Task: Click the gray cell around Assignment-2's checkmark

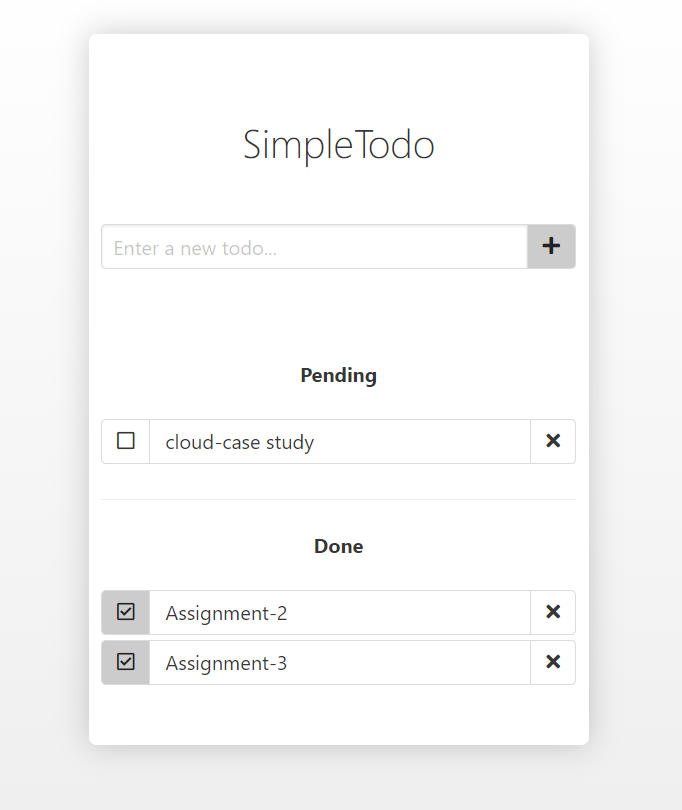Action: click(126, 612)
